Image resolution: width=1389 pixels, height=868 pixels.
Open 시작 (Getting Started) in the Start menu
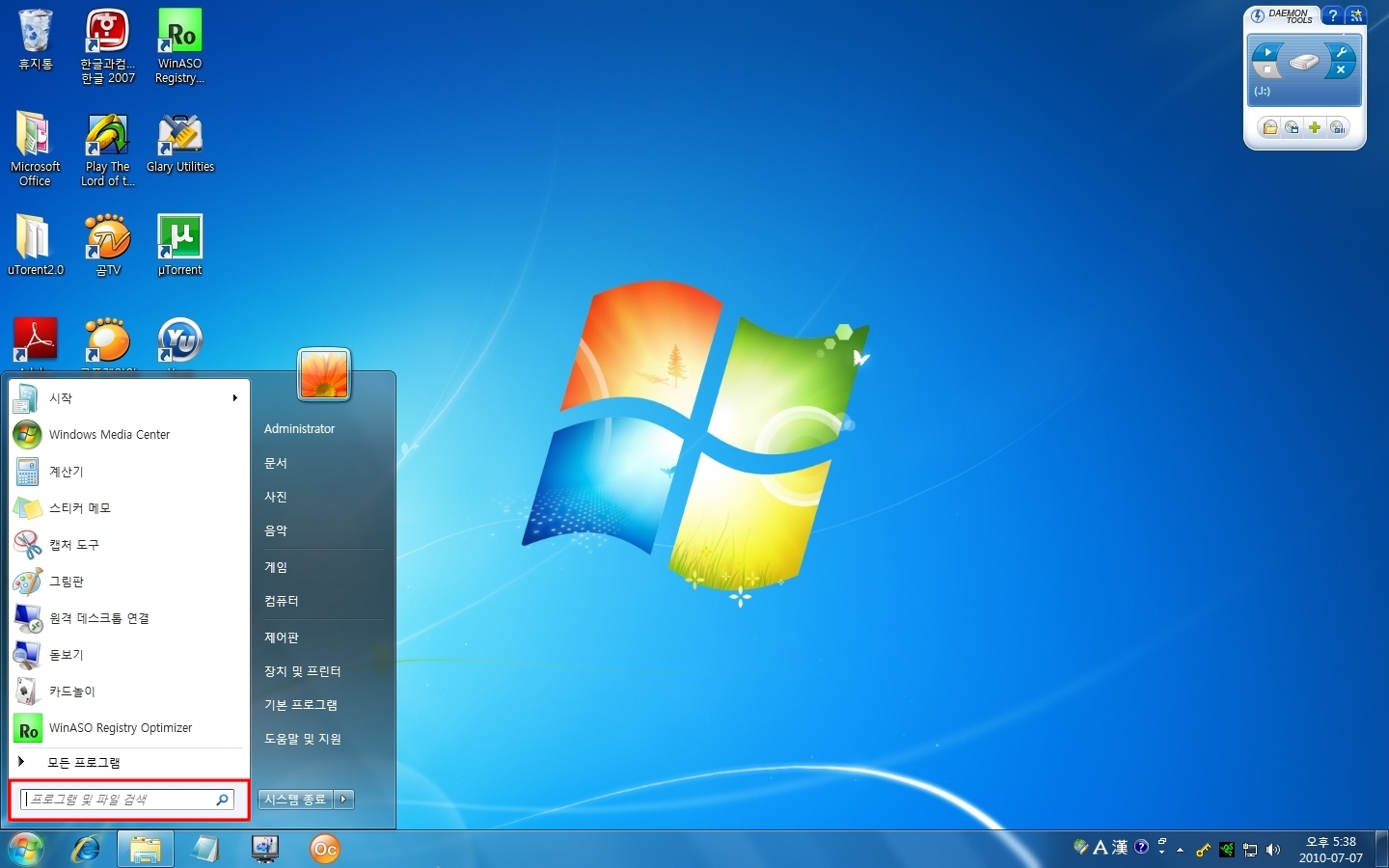pos(129,398)
